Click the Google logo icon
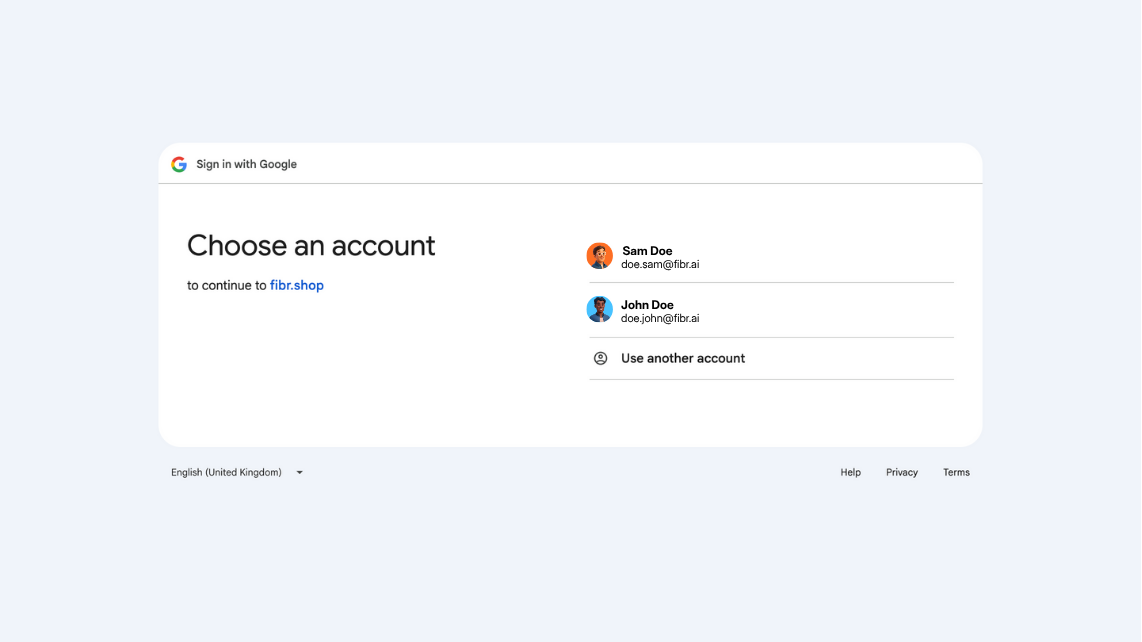 pyautogui.click(x=179, y=165)
